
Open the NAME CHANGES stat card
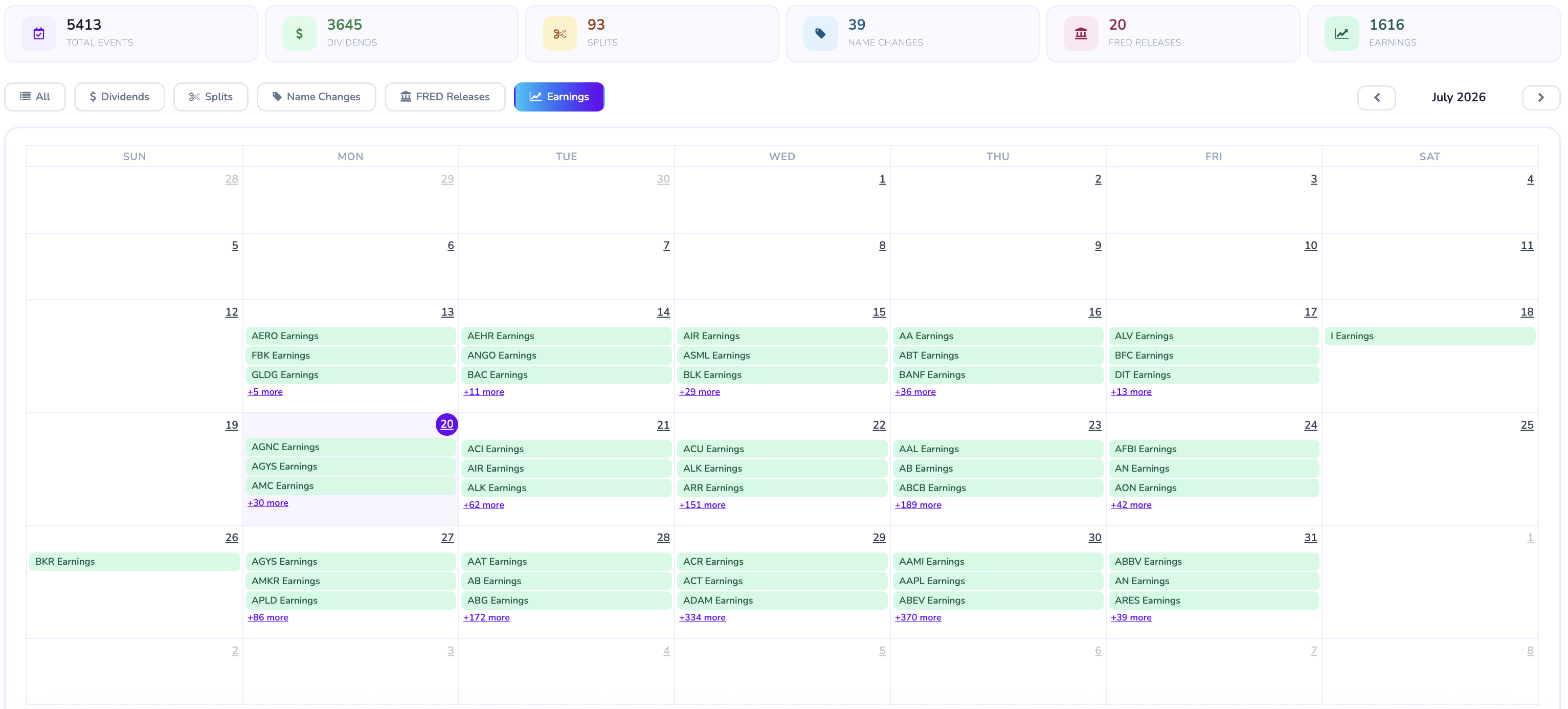[x=912, y=33]
